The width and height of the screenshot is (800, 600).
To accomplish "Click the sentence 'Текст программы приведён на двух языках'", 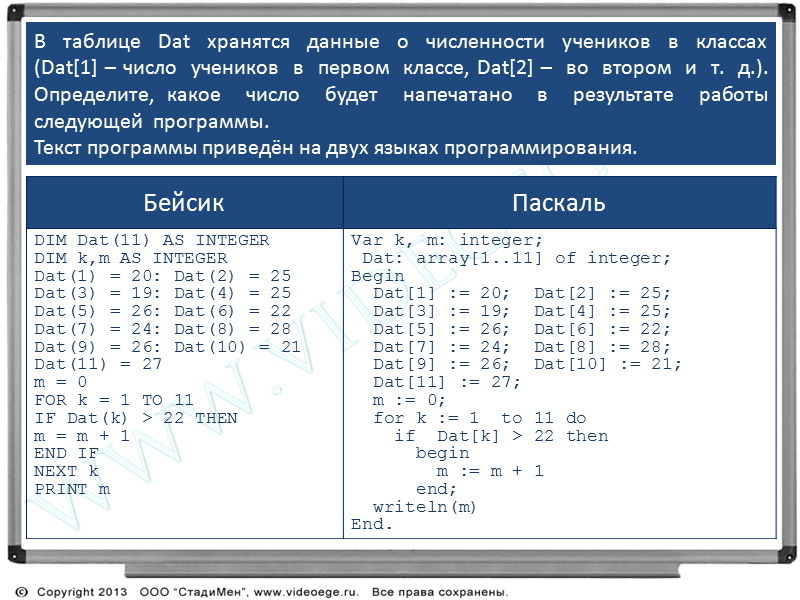I will (238, 148).
